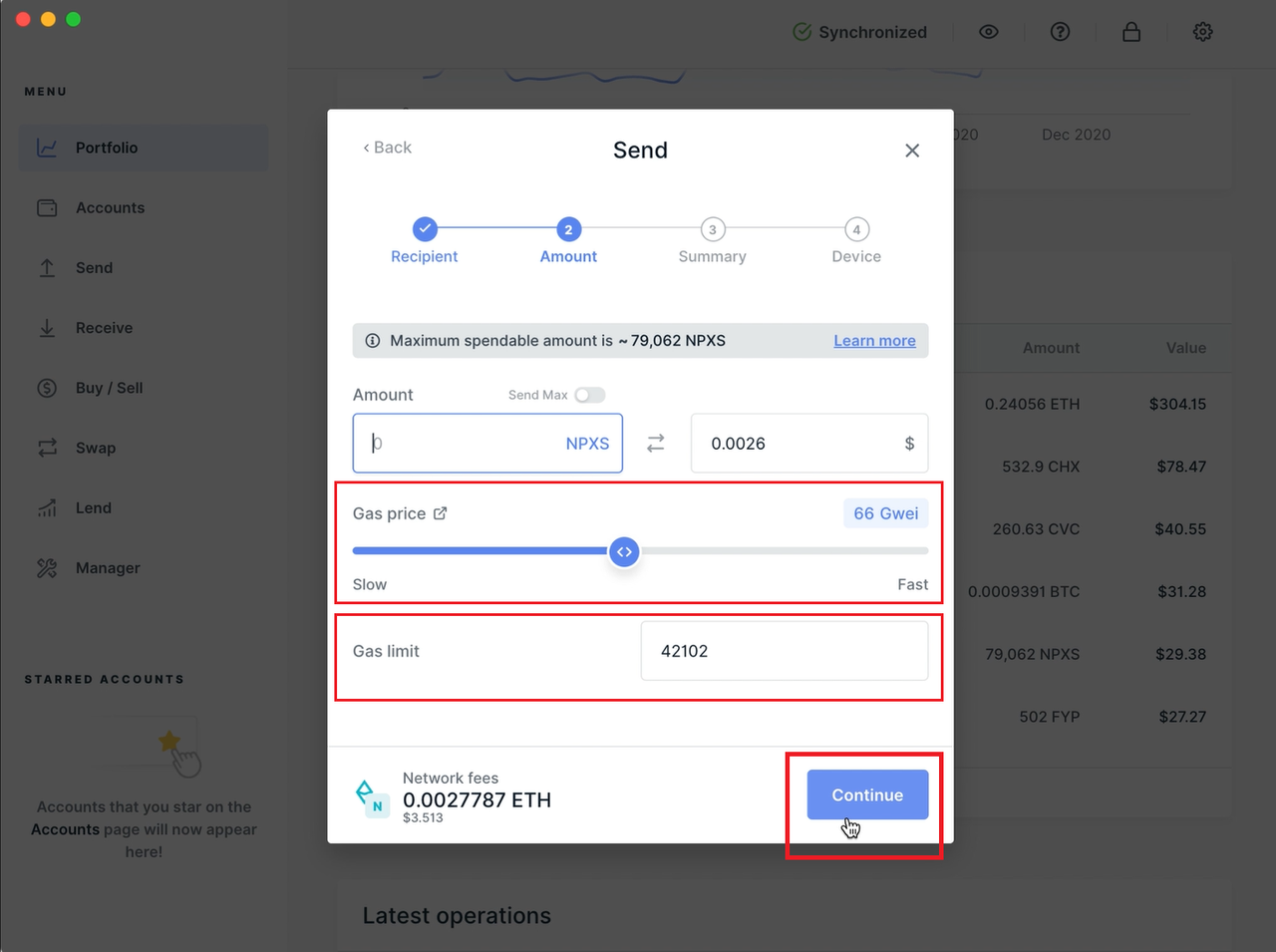Viewport: 1276px width, 952px height.
Task: Open Buy / Sell in the sidebar
Action: click(x=144, y=388)
